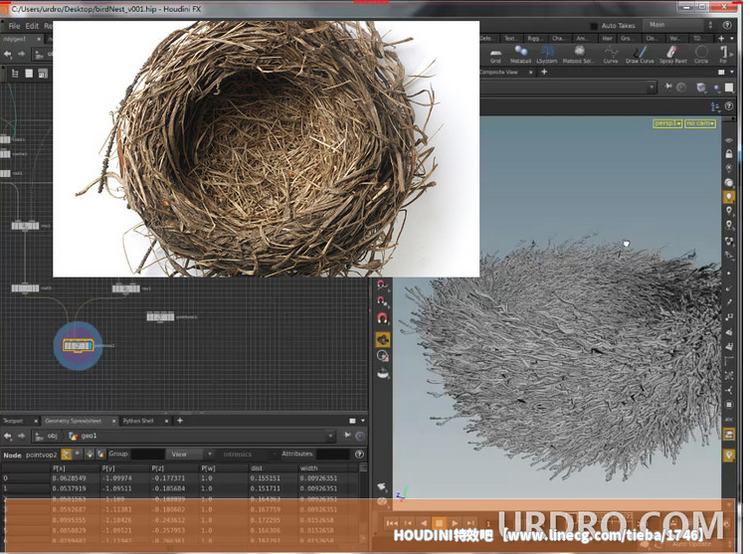Select the Spray Paint shelf tool
750x554 pixels.
point(673,55)
